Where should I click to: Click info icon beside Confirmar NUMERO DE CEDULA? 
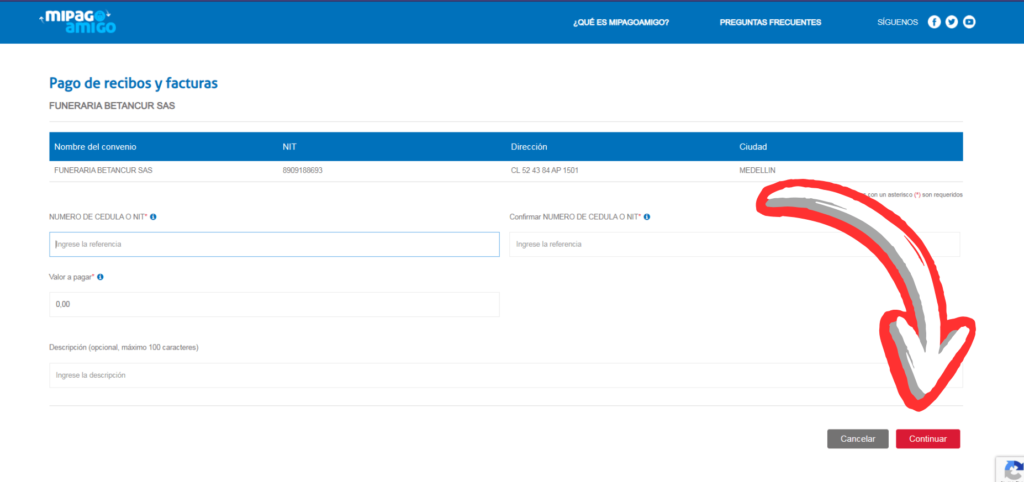pos(647,217)
